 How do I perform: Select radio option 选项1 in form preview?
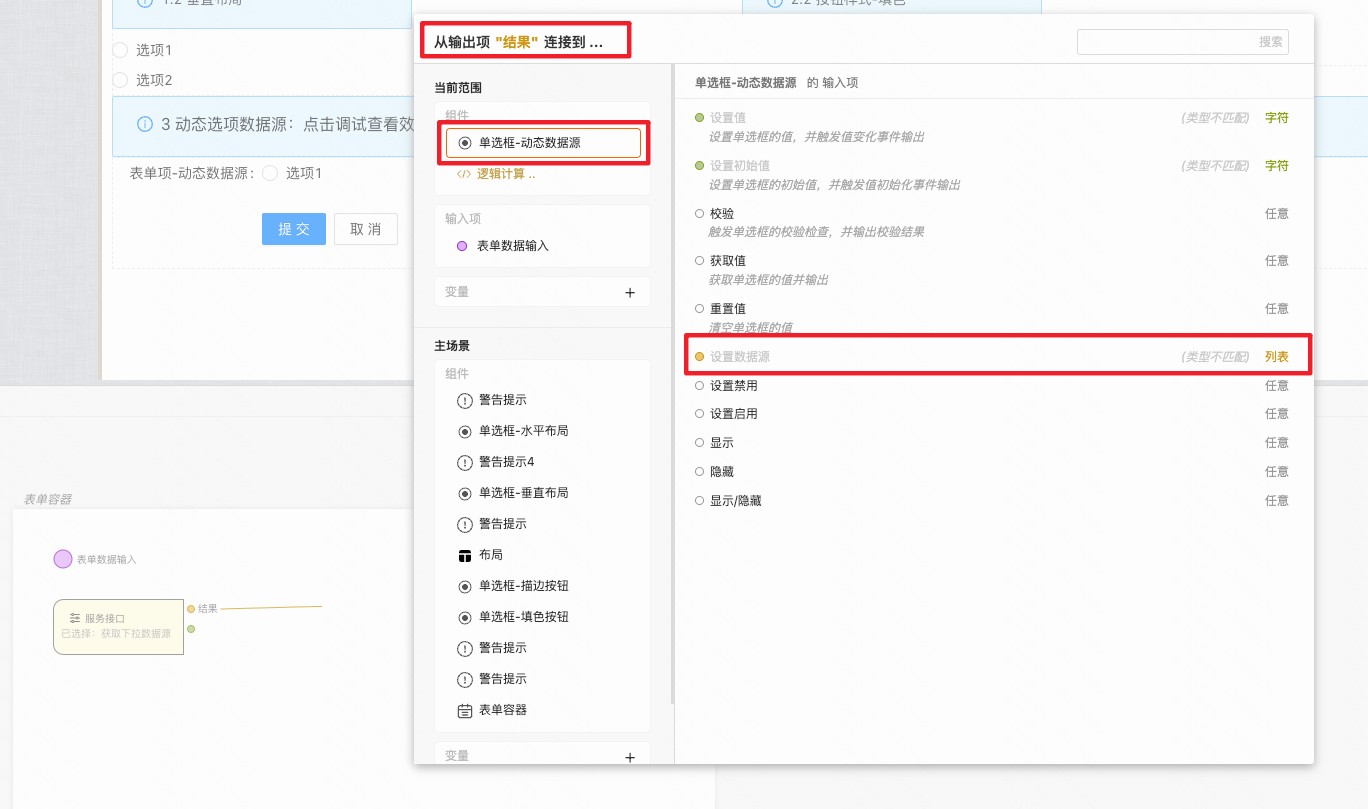[120, 50]
